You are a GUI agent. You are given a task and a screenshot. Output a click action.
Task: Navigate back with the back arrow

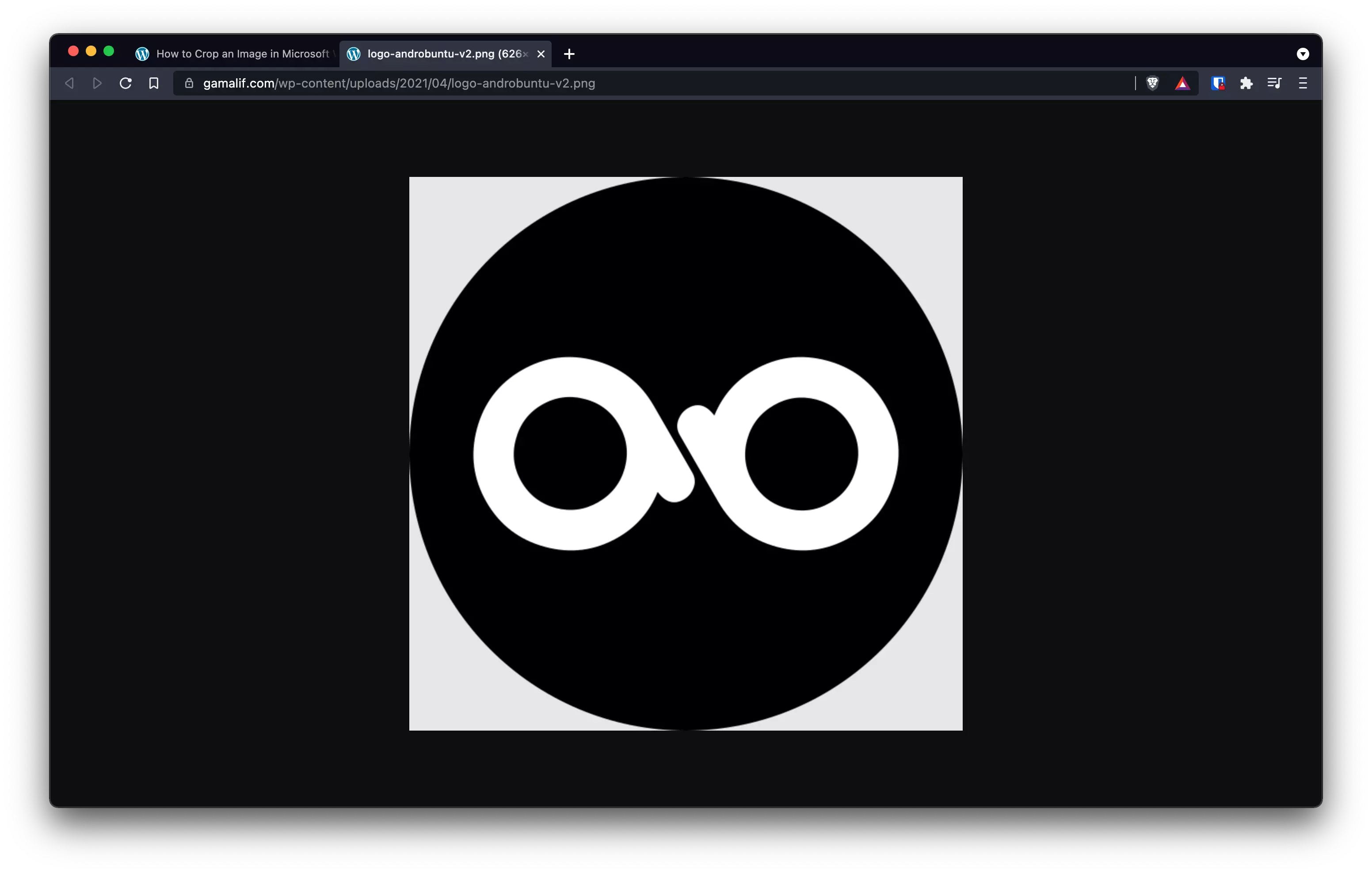[x=69, y=83]
